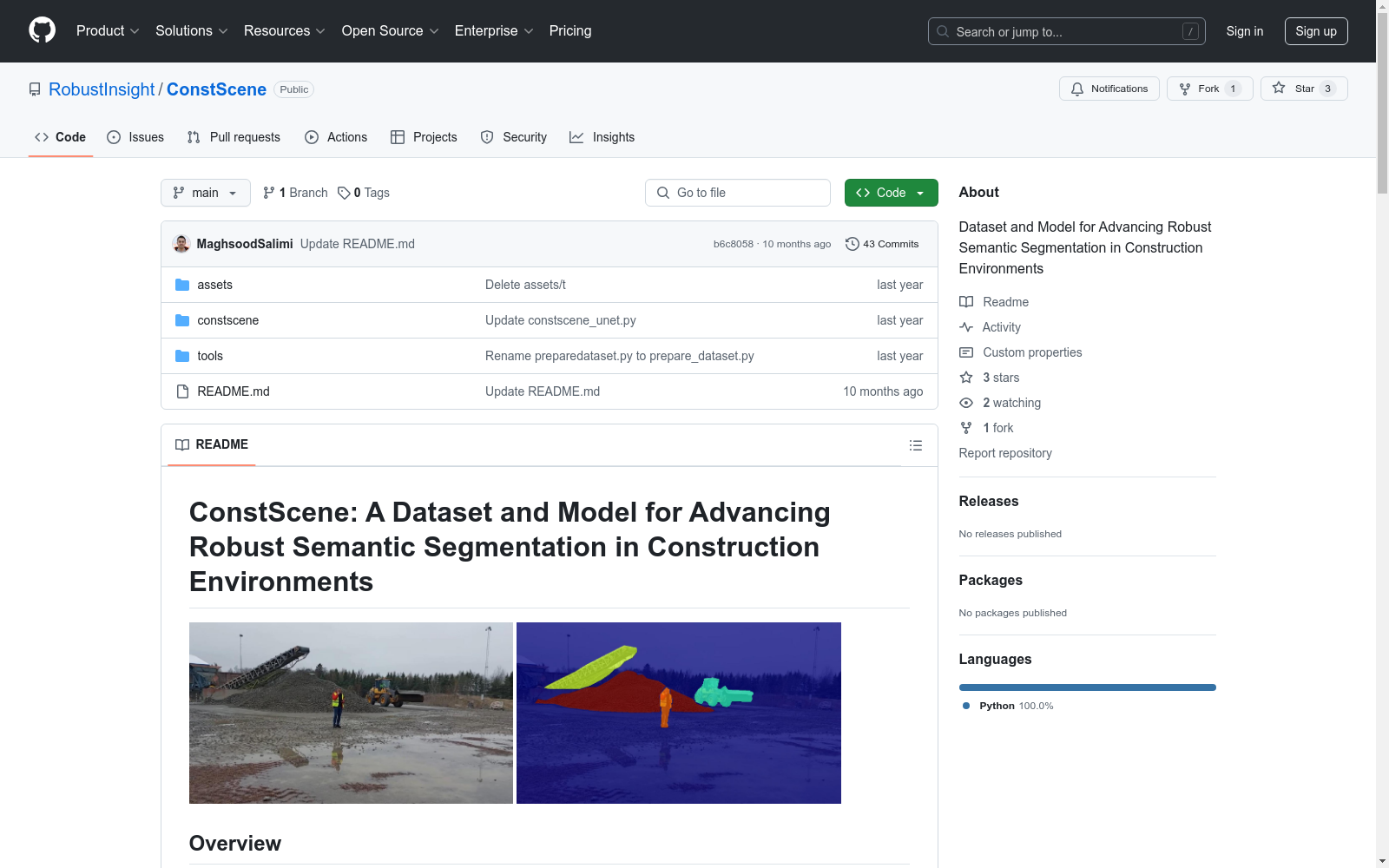The height and width of the screenshot is (868, 1389).
Task: Open the Python 100.0% language link
Action: pos(1008,706)
